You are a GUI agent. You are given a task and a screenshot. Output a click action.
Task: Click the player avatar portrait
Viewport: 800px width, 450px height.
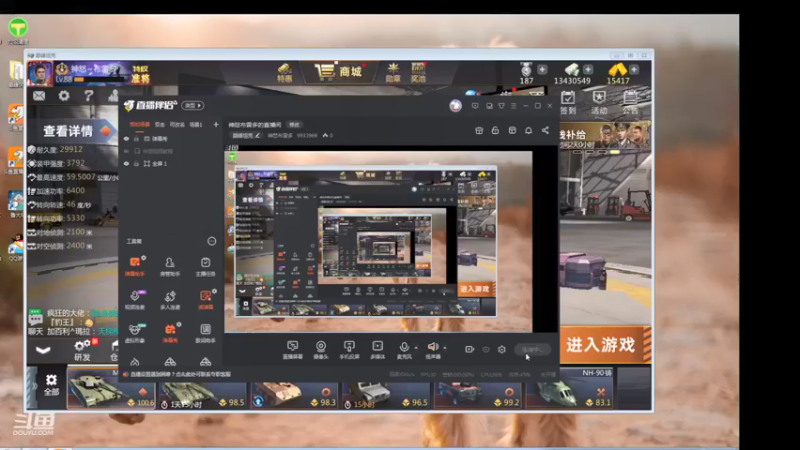40,73
